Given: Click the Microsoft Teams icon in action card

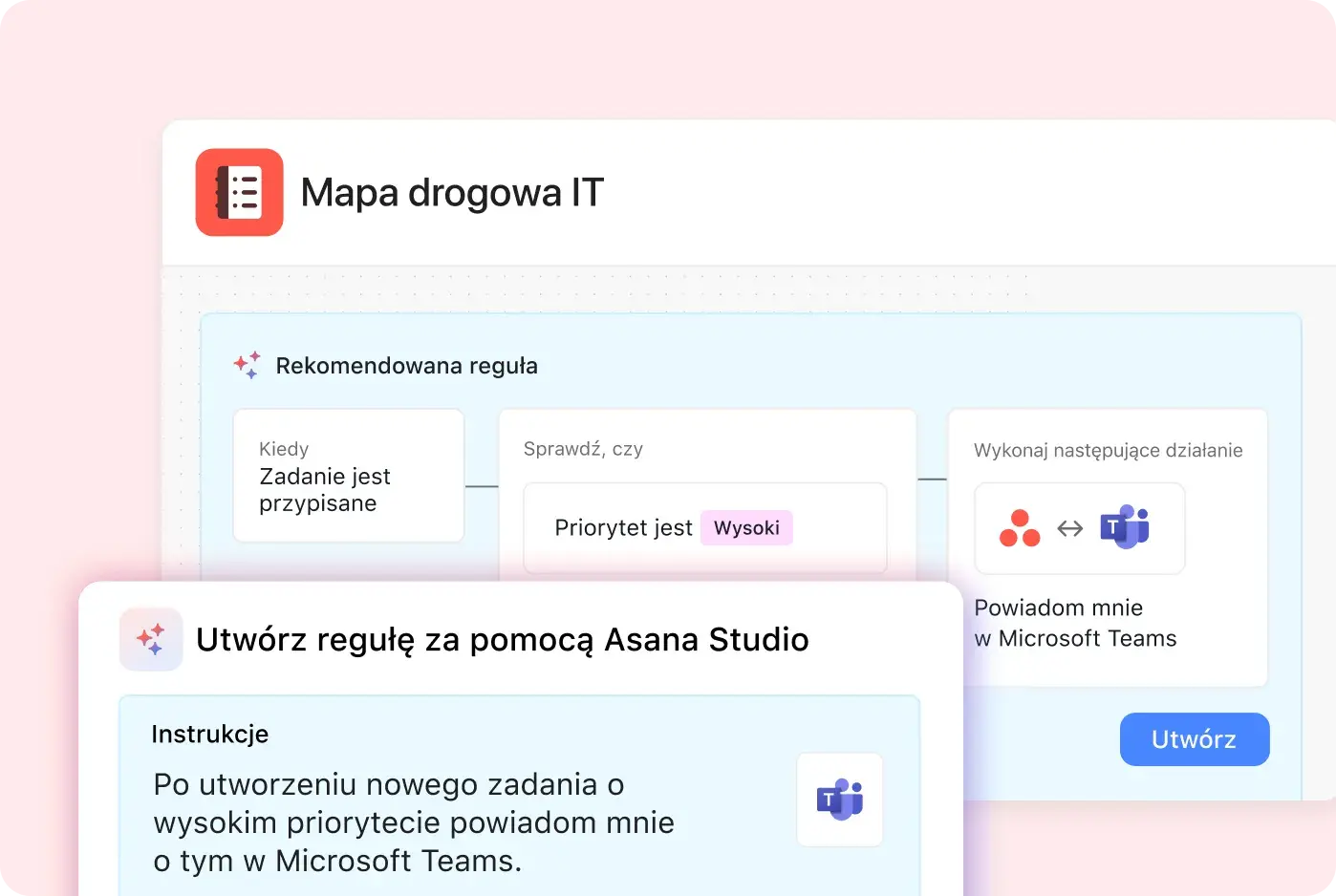Looking at the screenshot, I should [1125, 527].
